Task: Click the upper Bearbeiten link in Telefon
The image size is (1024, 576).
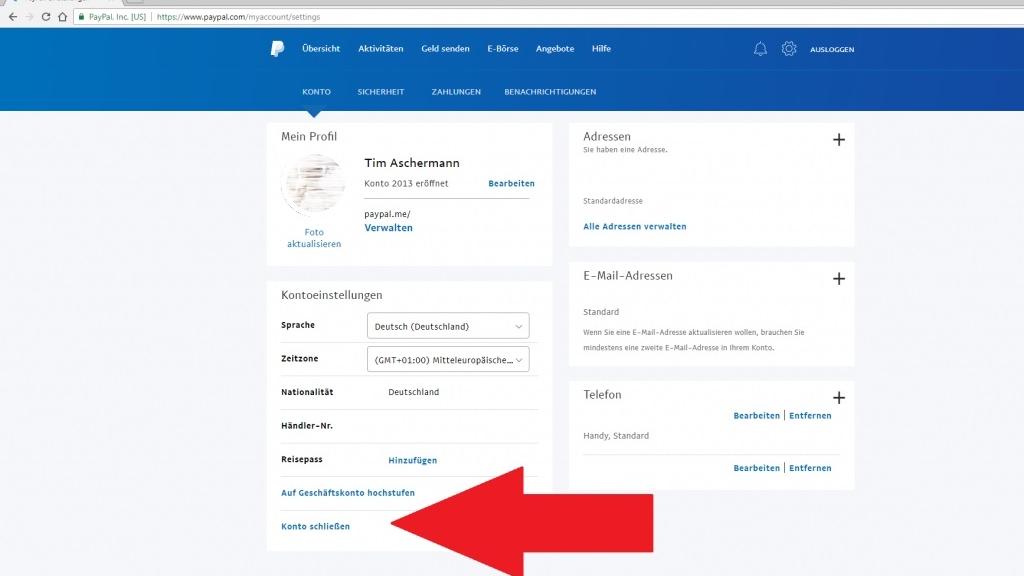Action: click(x=756, y=415)
